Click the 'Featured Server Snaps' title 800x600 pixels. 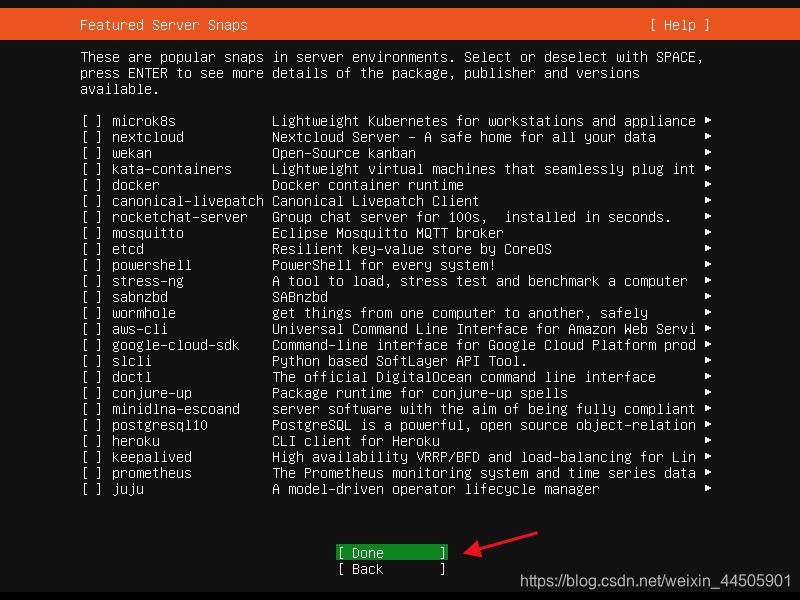coord(164,25)
